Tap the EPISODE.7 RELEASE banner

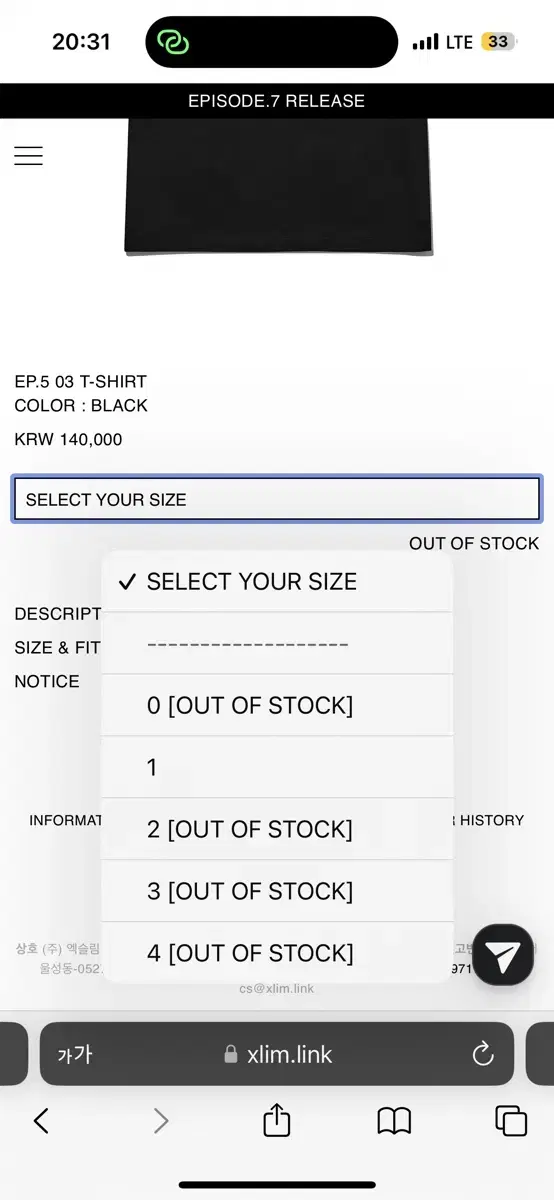click(277, 101)
